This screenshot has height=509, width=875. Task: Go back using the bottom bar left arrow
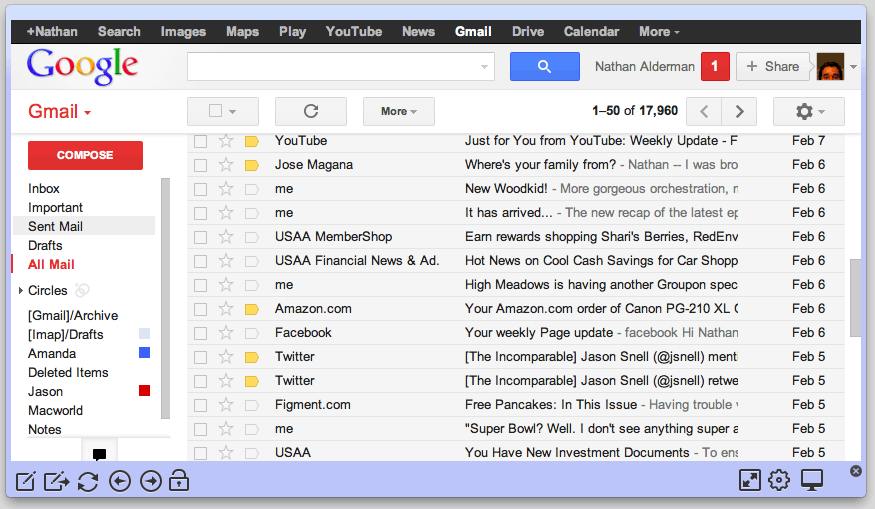[119, 481]
